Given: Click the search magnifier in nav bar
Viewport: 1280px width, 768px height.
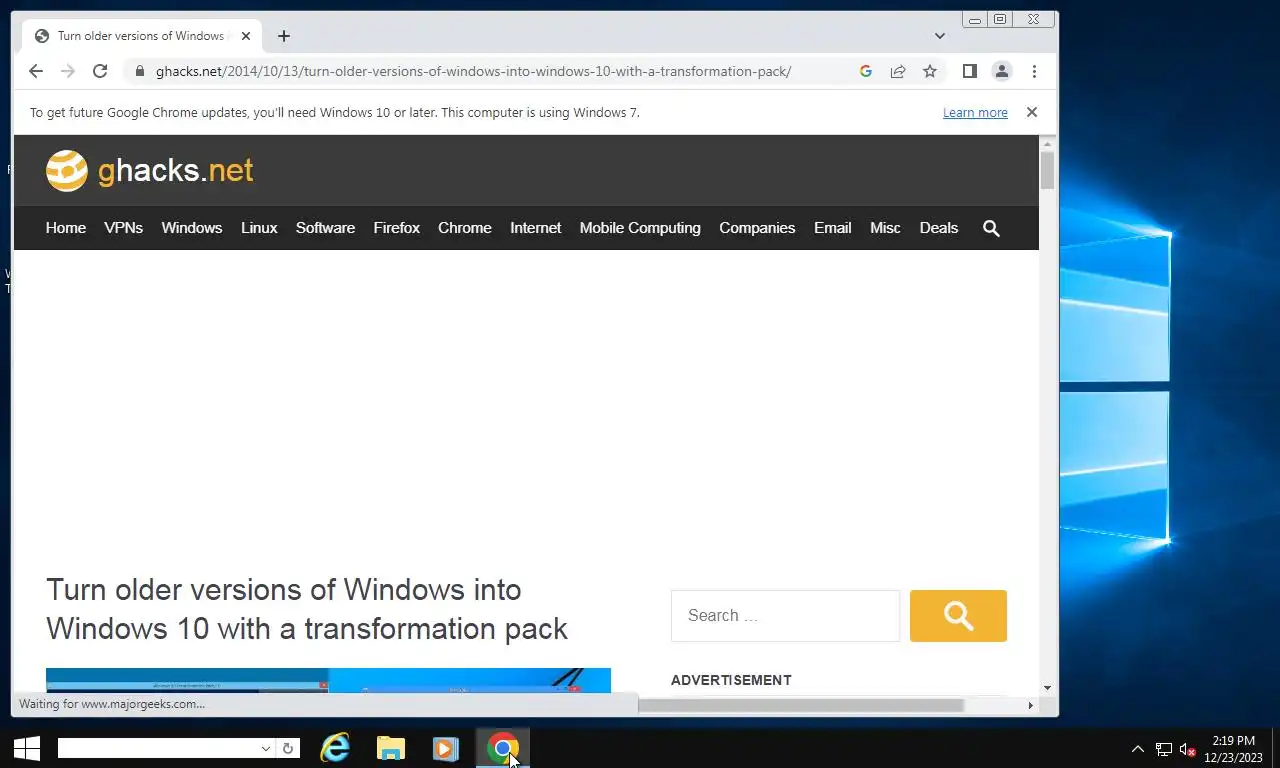Looking at the screenshot, I should [x=991, y=228].
